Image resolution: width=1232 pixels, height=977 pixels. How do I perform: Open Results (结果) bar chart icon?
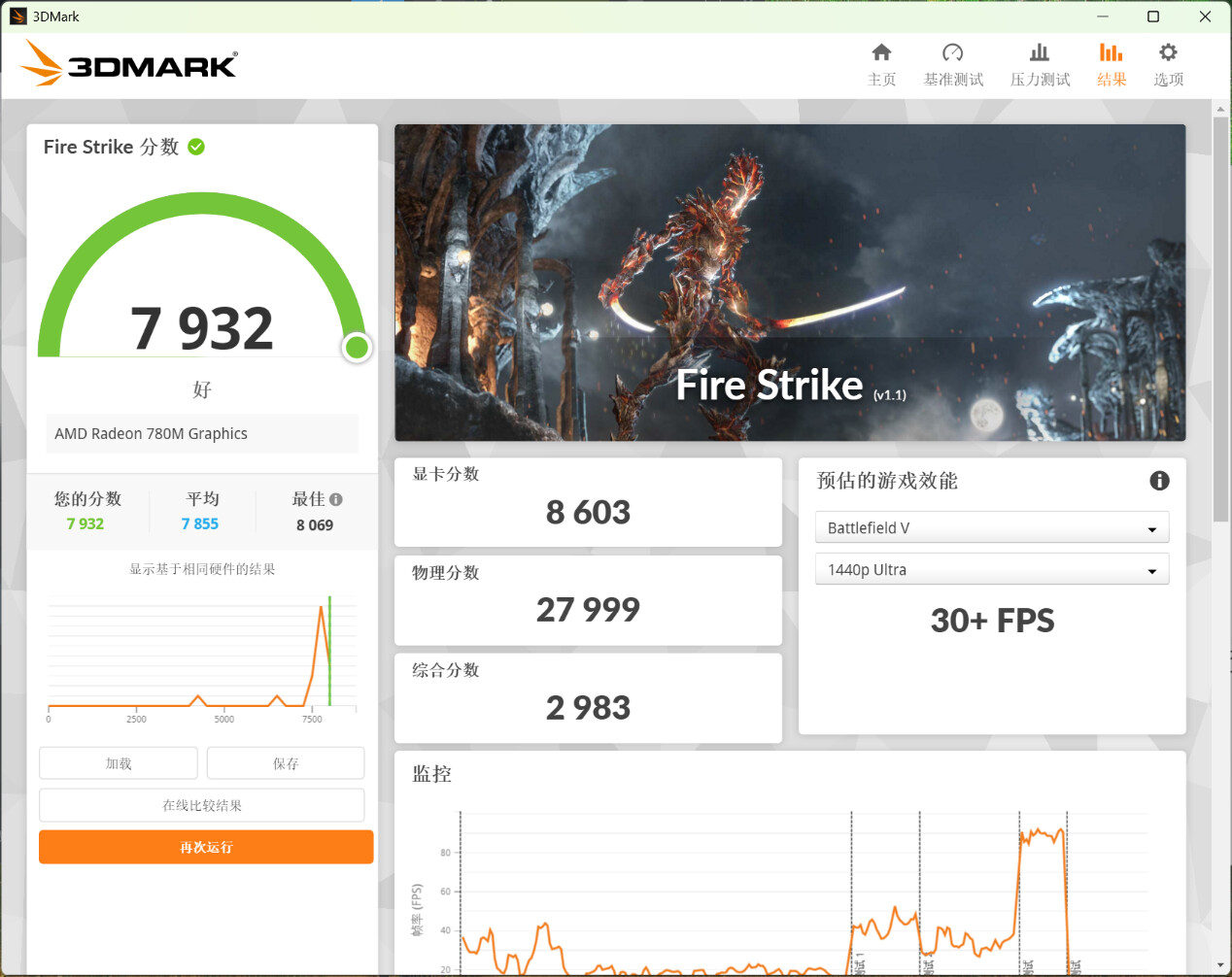point(1111,53)
